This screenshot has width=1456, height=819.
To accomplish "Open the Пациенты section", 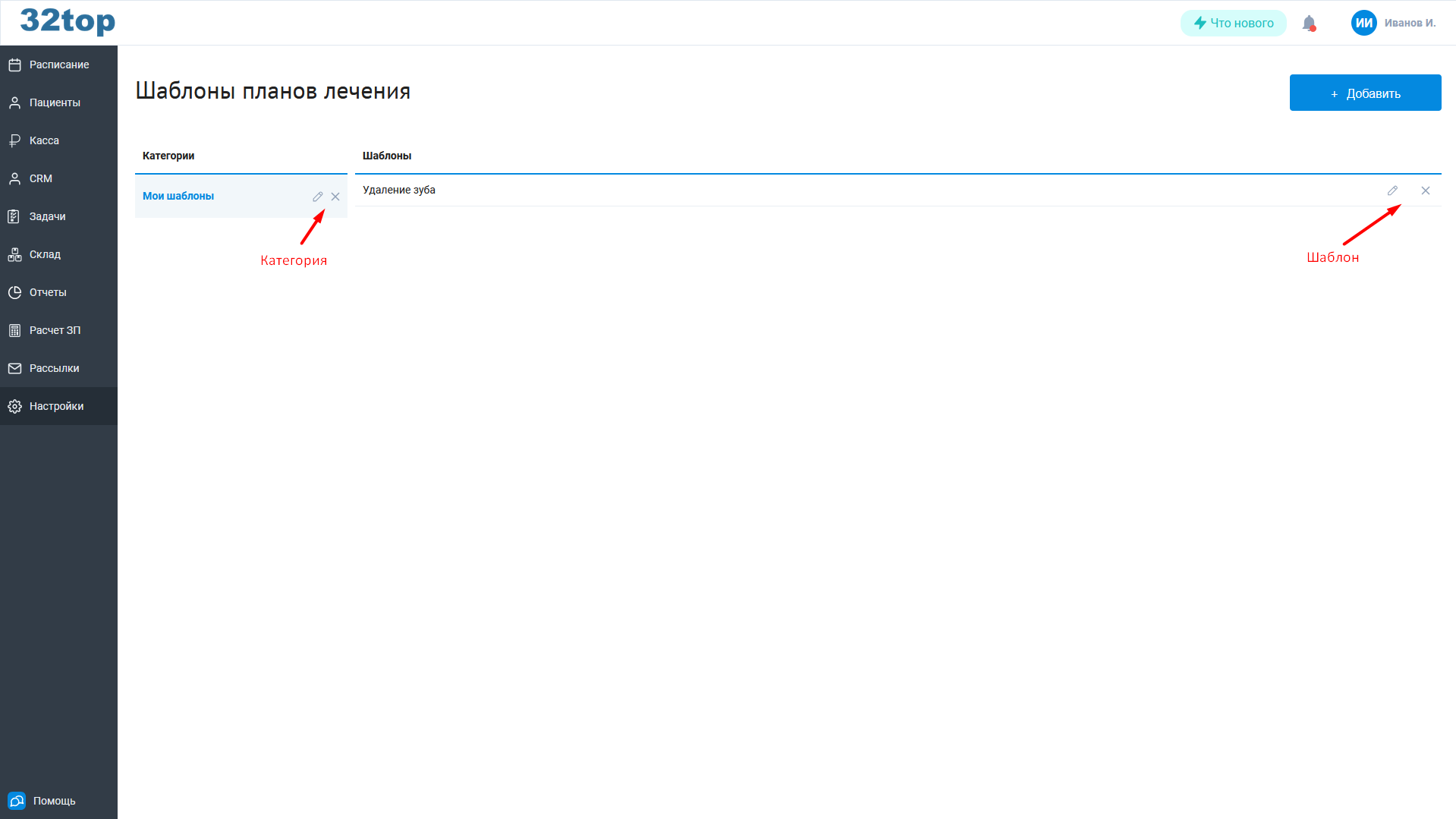I will pyautogui.click(x=55, y=102).
